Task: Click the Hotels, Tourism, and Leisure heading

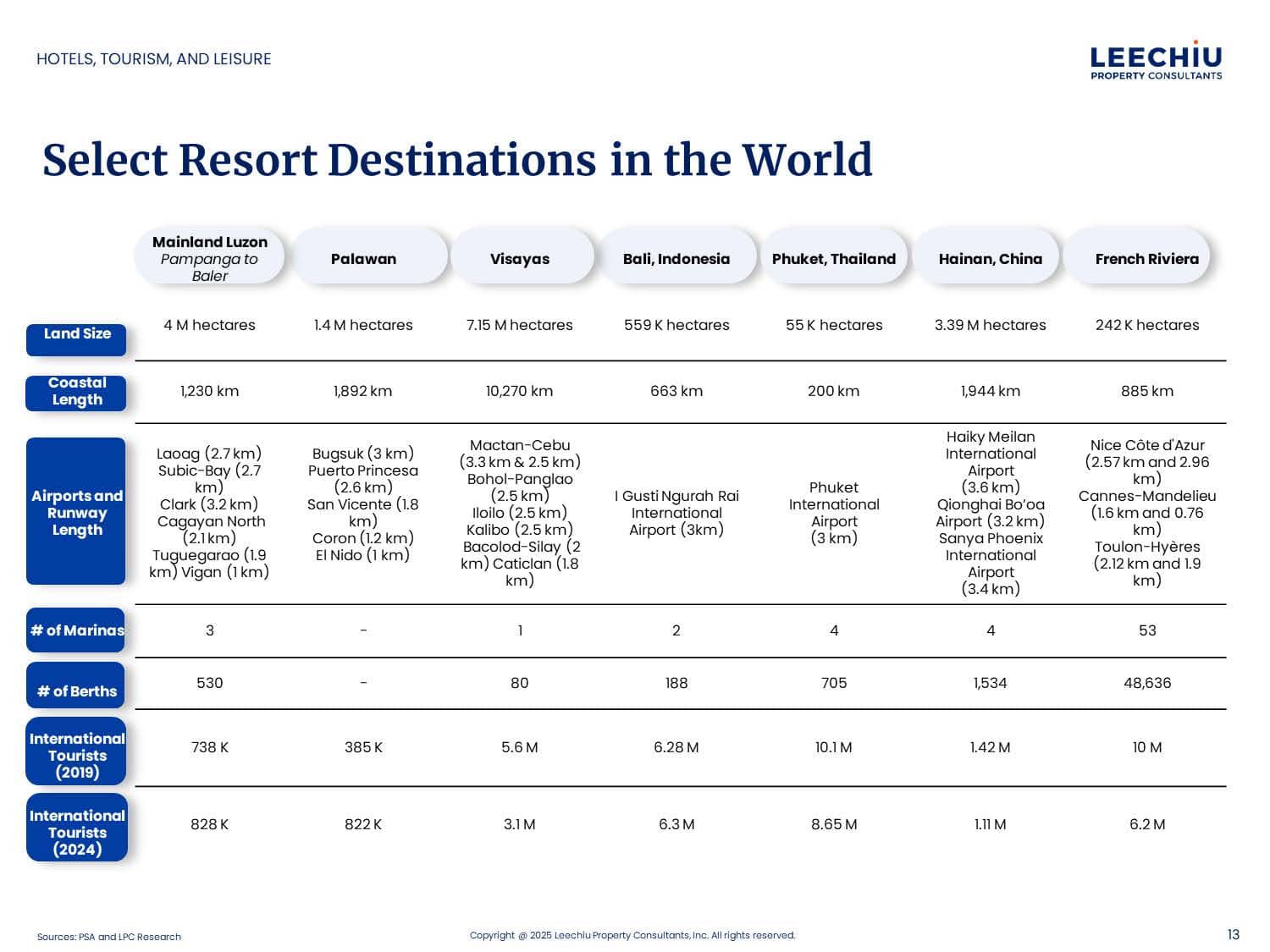Action: 153,59
